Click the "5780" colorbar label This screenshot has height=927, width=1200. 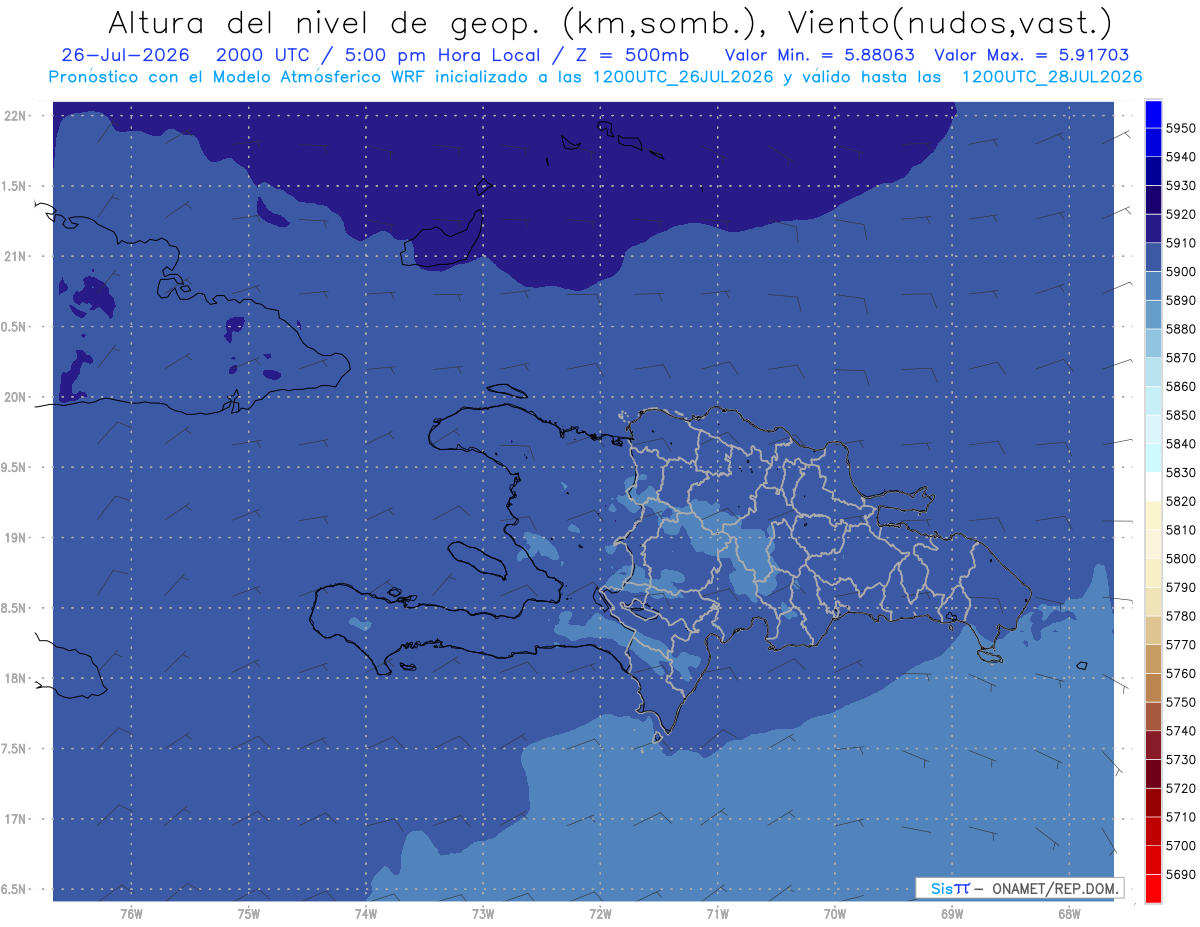pyautogui.click(x=1181, y=616)
